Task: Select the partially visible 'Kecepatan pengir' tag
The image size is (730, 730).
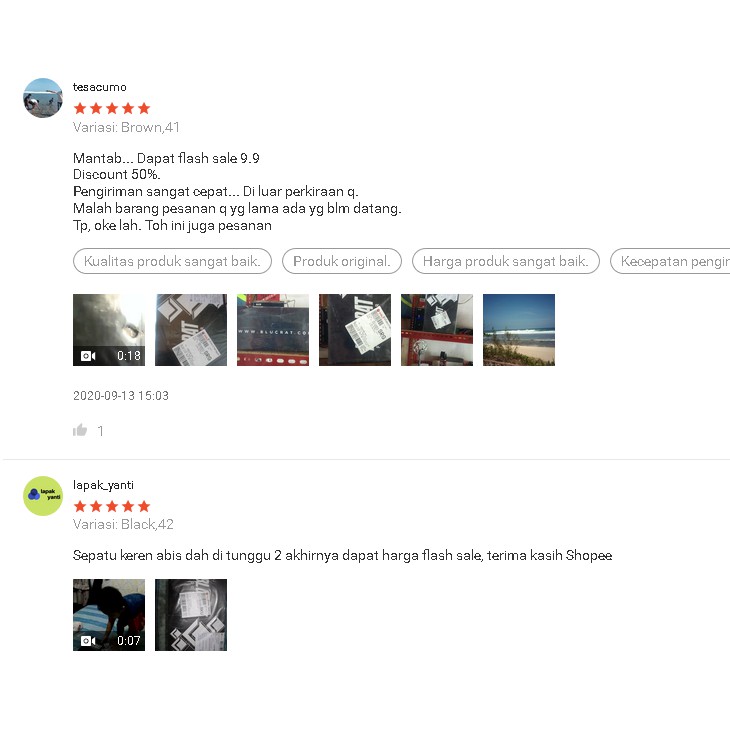Action: 670,261
